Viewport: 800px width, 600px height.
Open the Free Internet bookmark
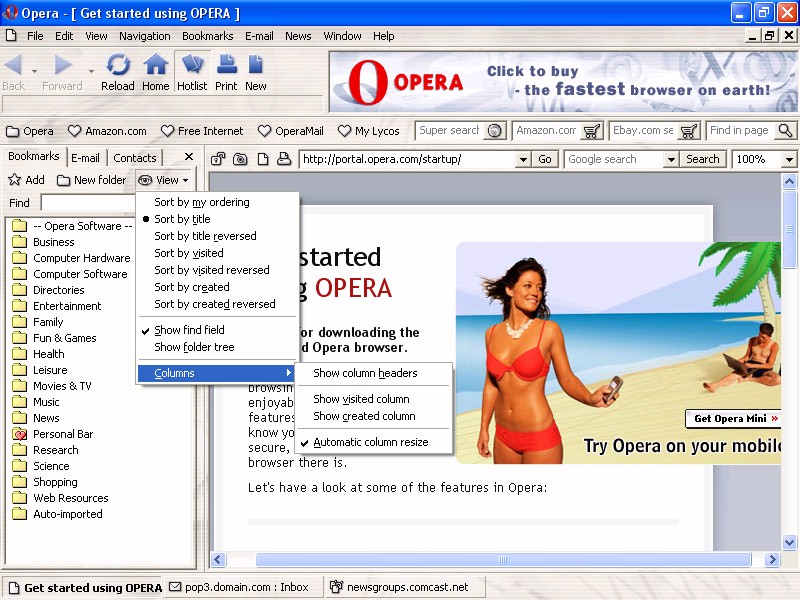(x=202, y=131)
